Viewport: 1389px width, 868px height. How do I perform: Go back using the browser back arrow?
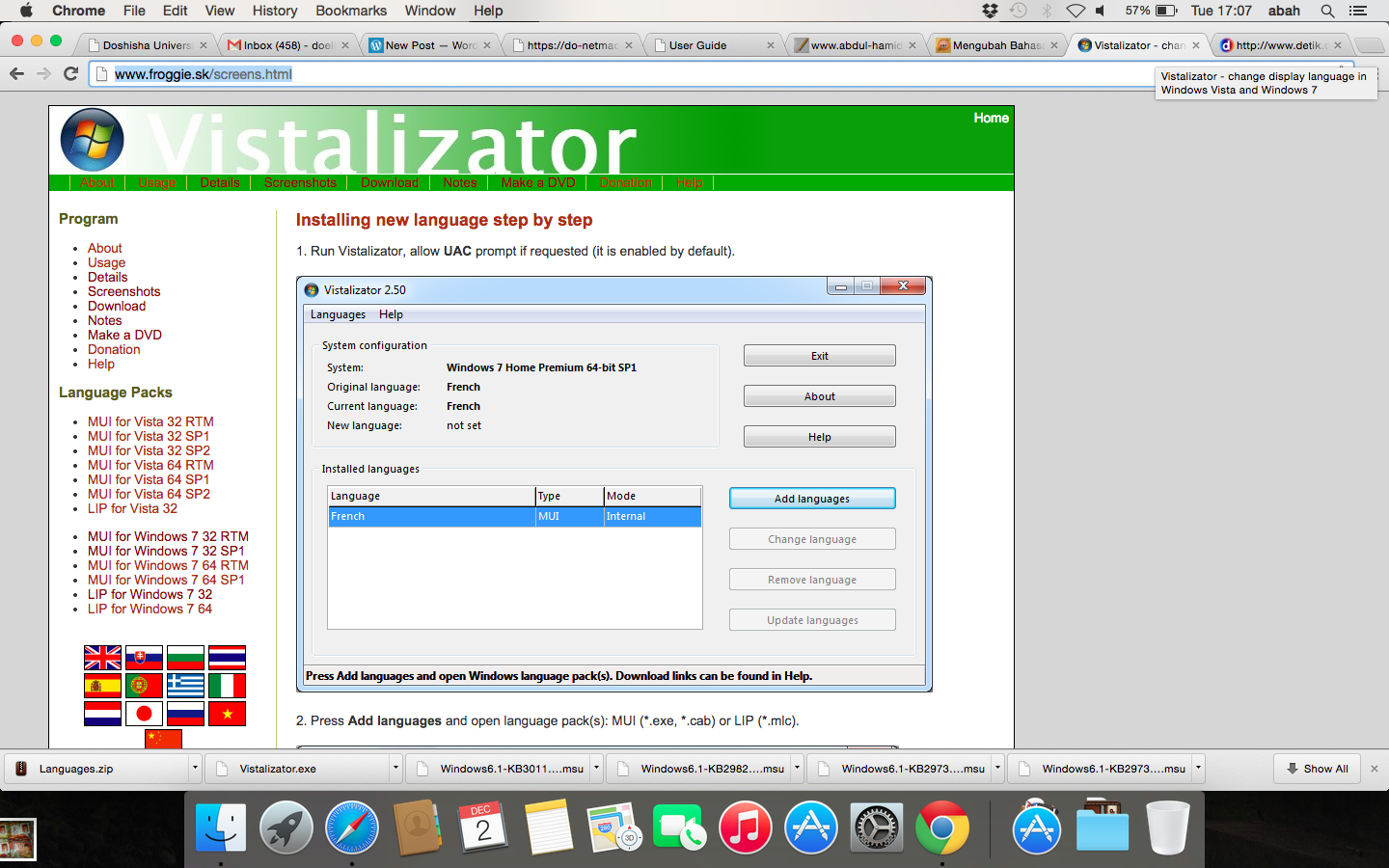[16, 74]
